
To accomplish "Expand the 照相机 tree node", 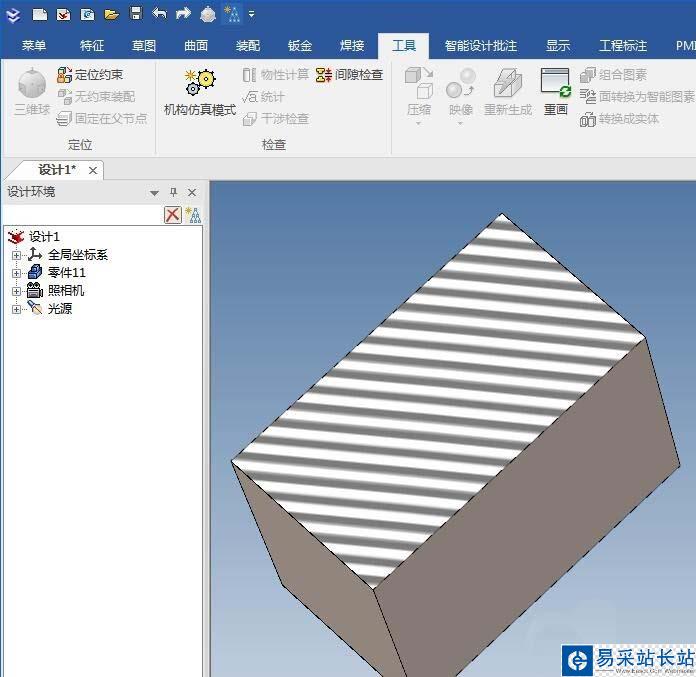I will [16, 291].
